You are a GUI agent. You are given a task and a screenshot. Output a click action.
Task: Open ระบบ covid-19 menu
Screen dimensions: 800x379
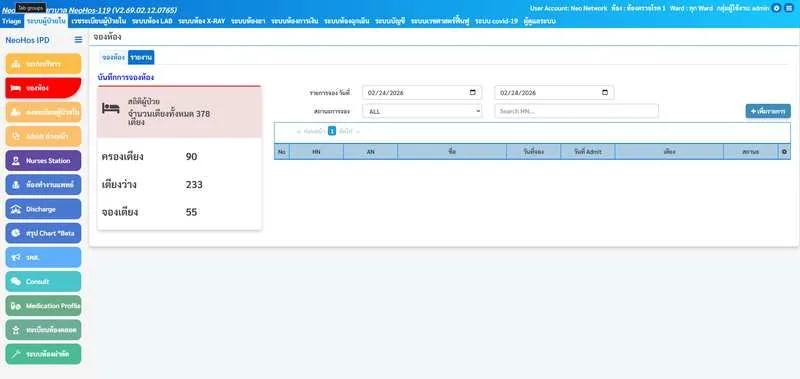point(496,21)
